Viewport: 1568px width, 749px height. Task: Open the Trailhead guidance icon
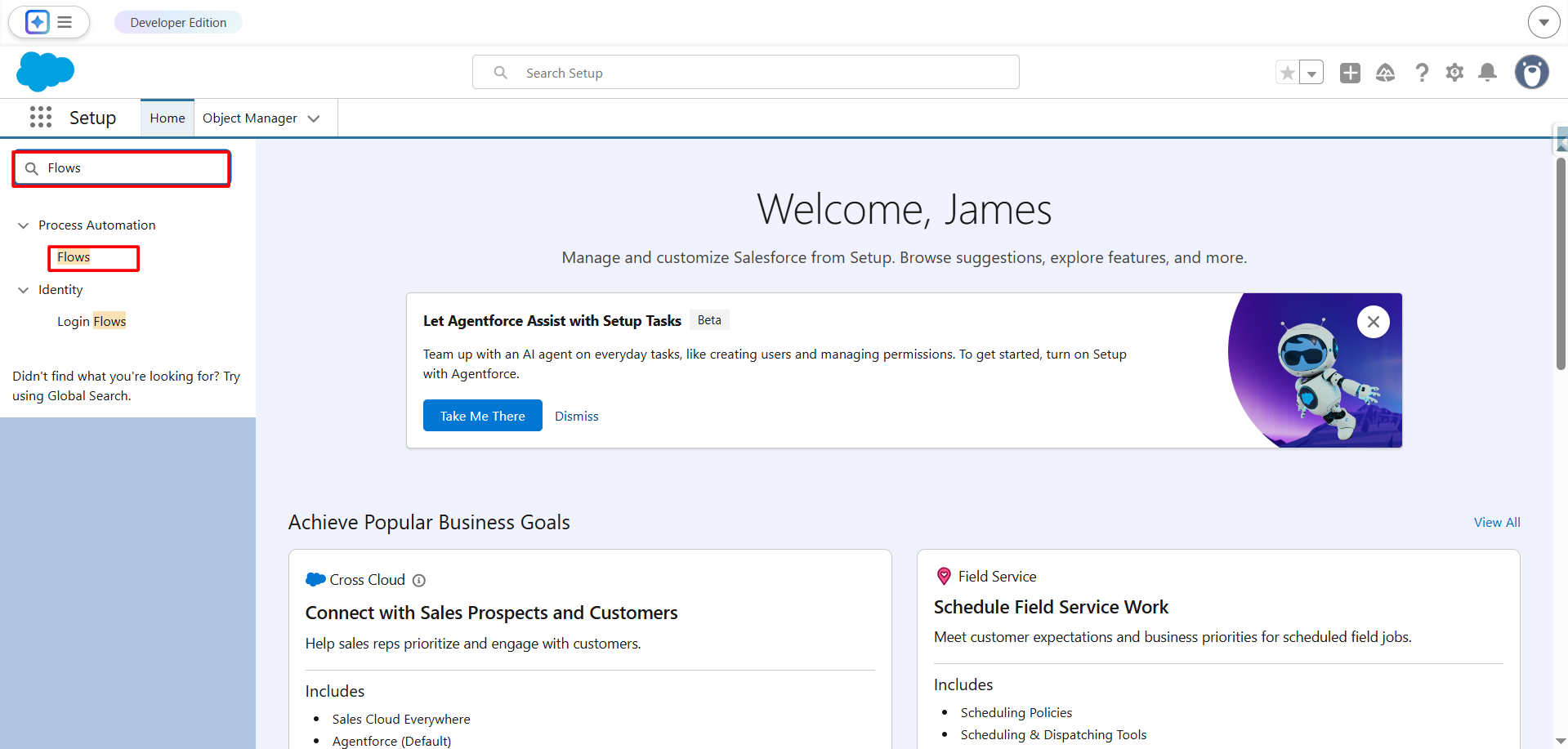click(1385, 73)
